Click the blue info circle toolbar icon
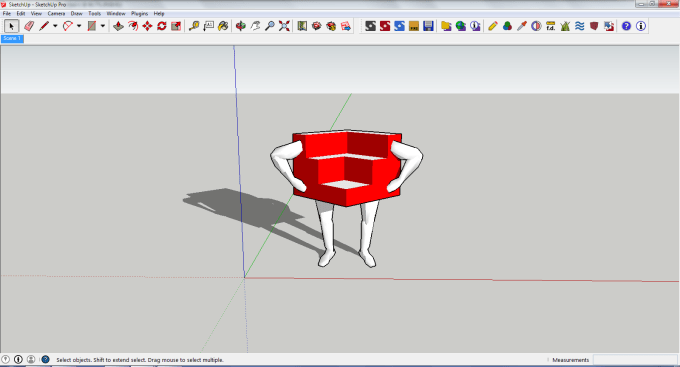680x367 pixels. pyautogui.click(x=641, y=26)
